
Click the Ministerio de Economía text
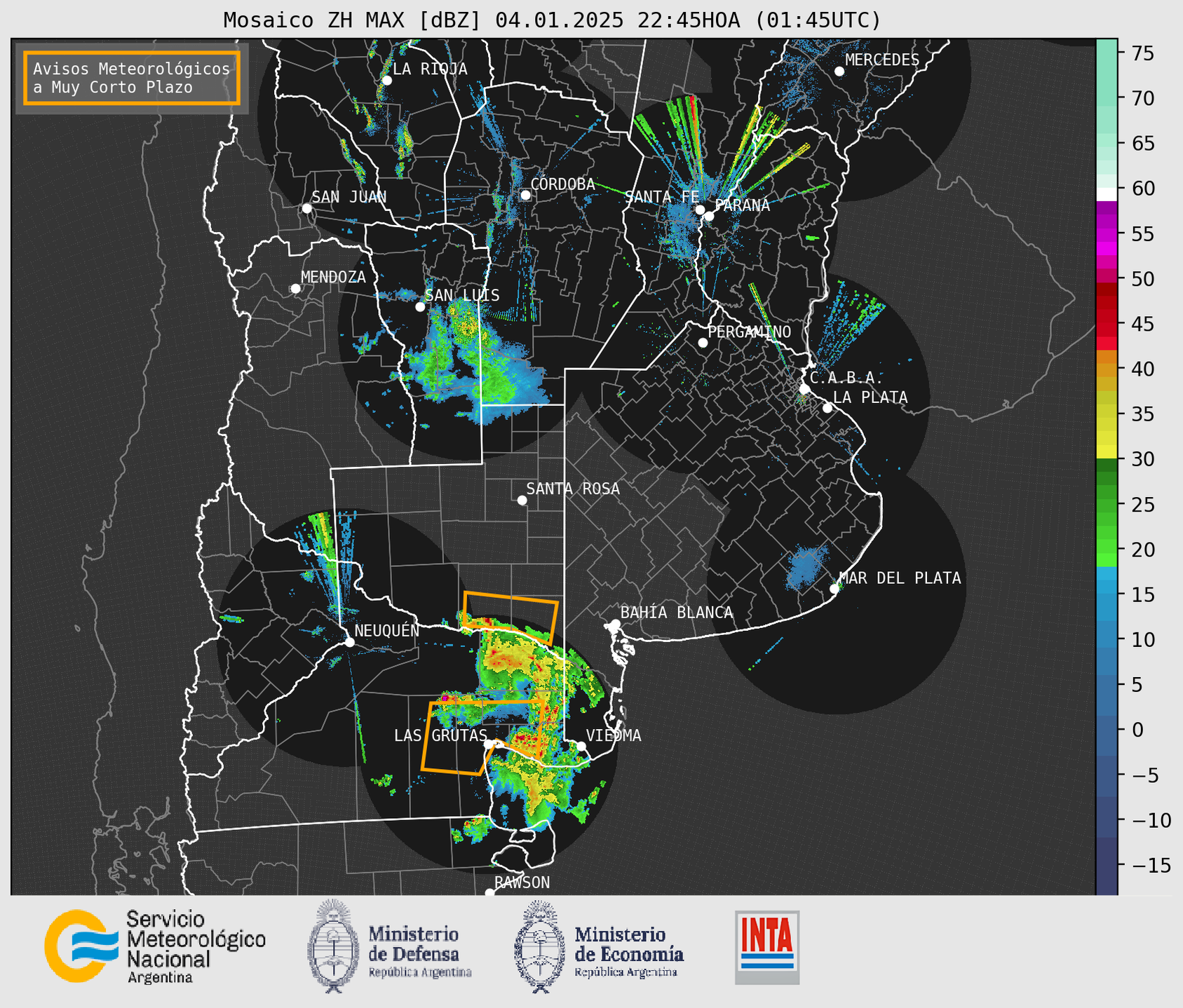pyautogui.click(x=628, y=944)
